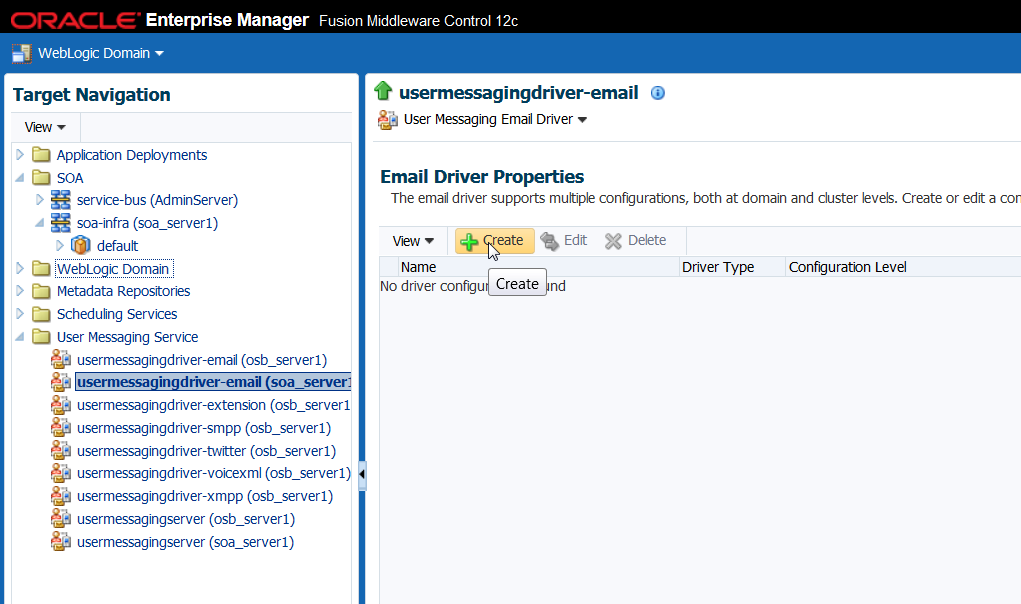Viewport: 1021px width, 604px height.
Task: Click the default partition icon
Action: pyautogui.click(x=80, y=245)
